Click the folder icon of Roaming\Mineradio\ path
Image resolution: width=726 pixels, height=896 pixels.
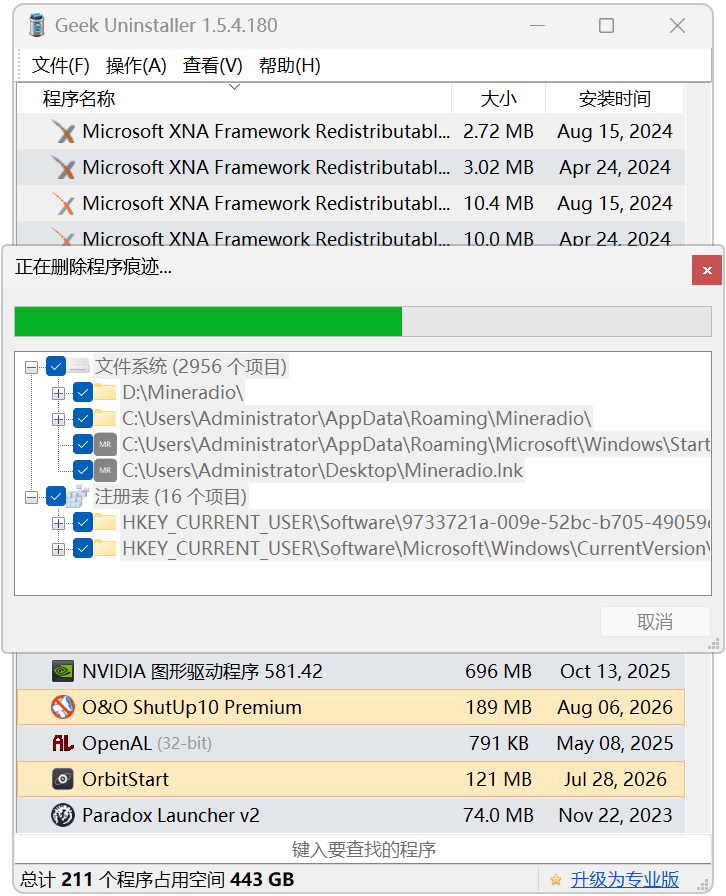[x=105, y=418]
